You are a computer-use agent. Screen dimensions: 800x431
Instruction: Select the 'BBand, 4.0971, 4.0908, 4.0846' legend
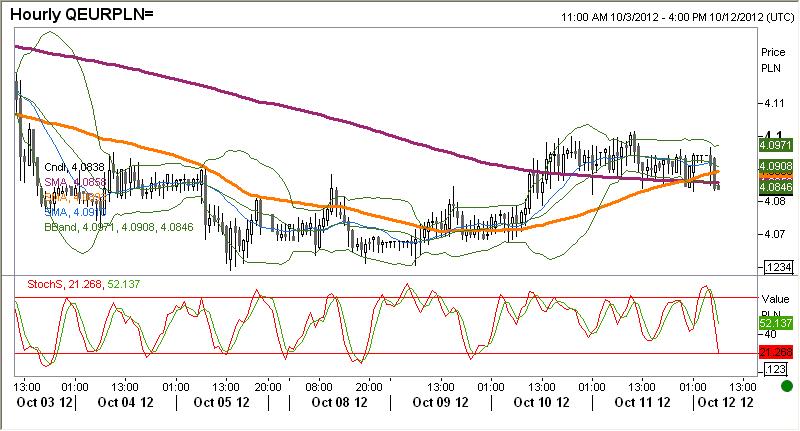click(x=119, y=227)
